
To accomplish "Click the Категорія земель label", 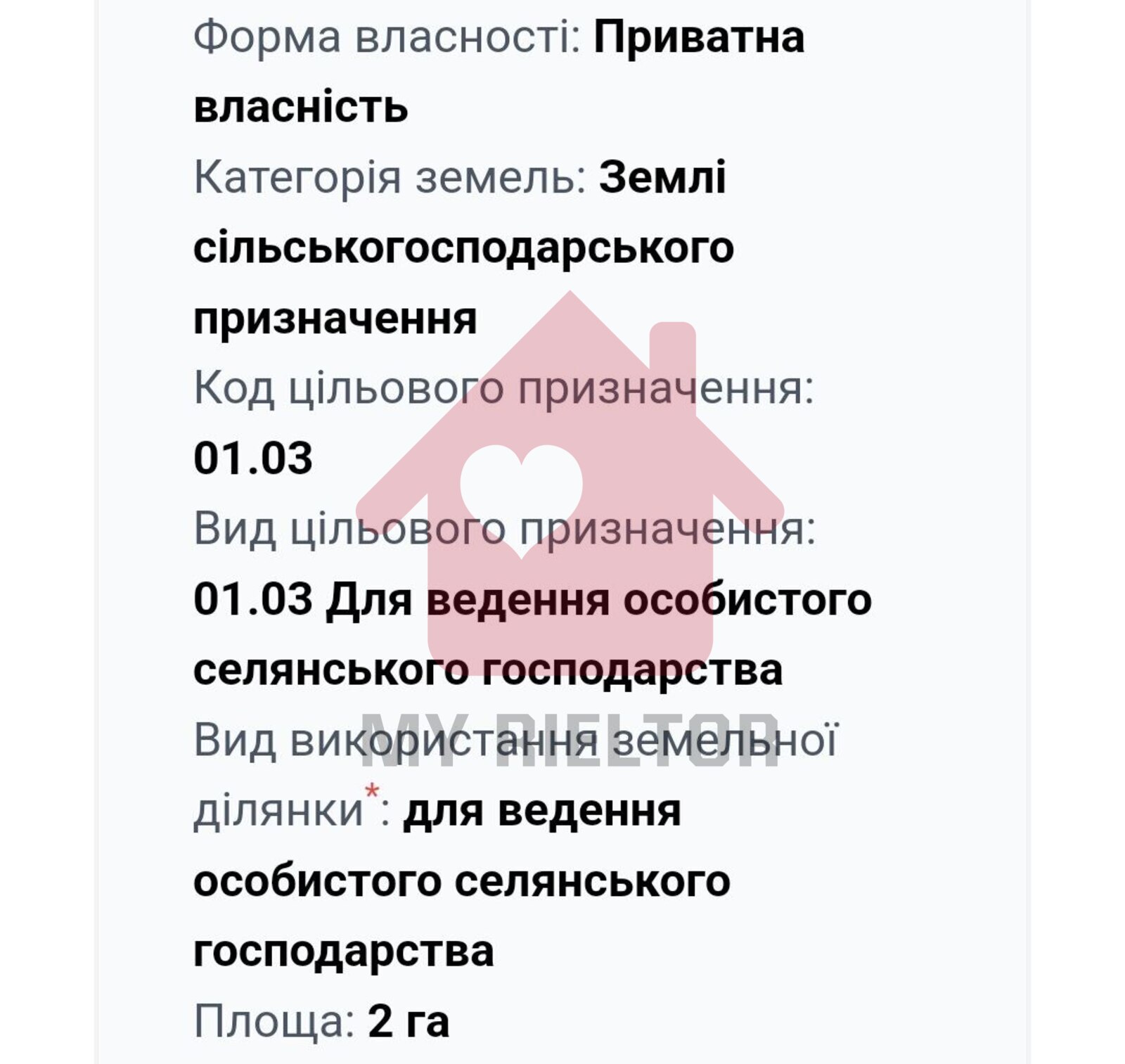I will (390, 177).
